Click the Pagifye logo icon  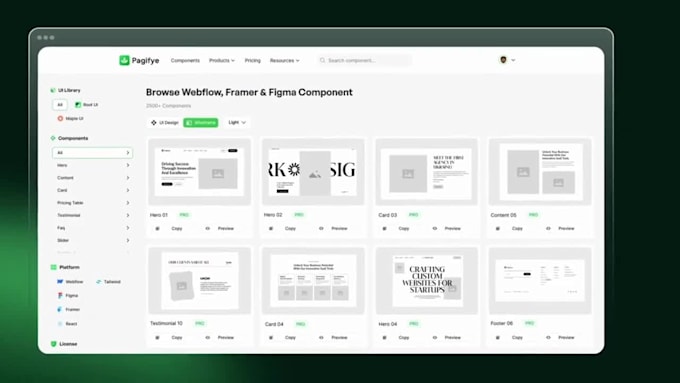pos(124,60)
